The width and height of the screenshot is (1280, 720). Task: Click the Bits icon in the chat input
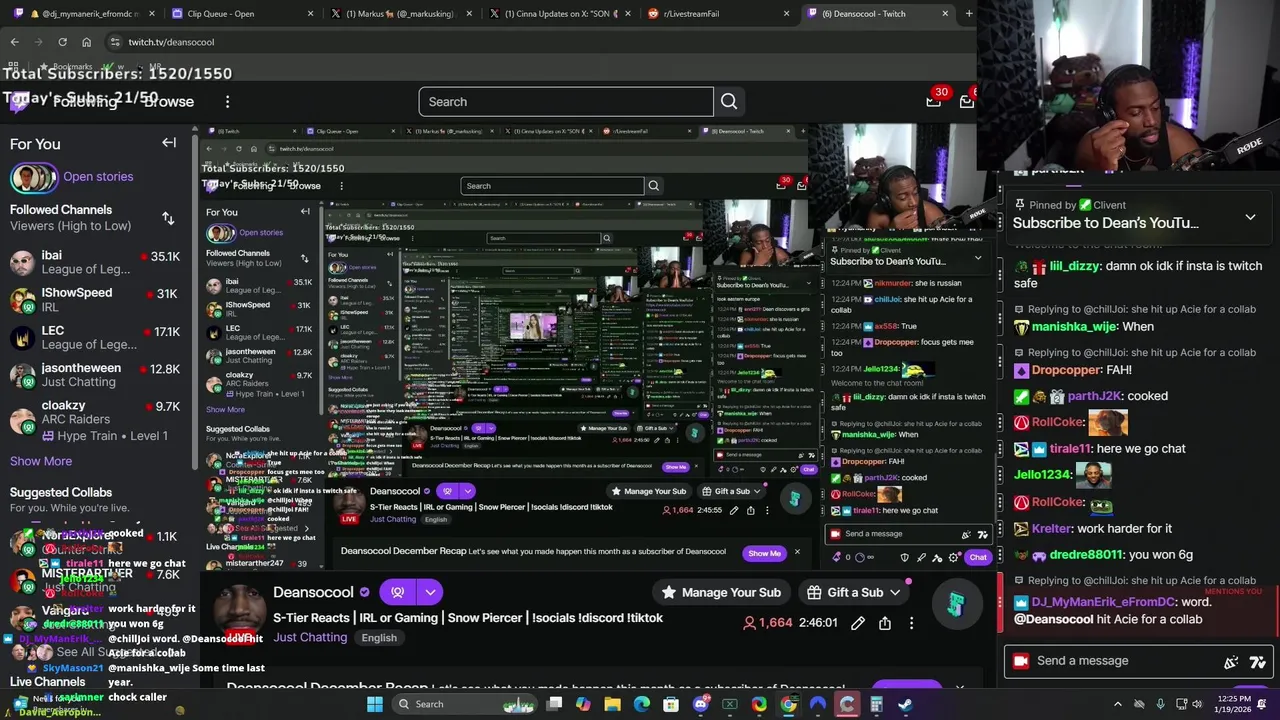1231,661
